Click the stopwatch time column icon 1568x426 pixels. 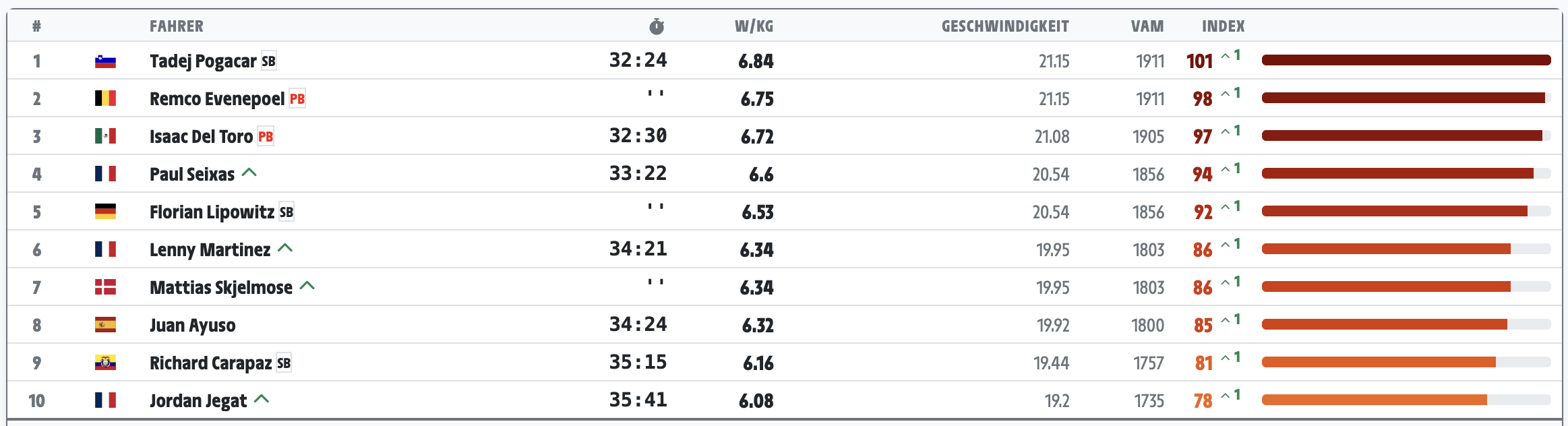point(657,26)
